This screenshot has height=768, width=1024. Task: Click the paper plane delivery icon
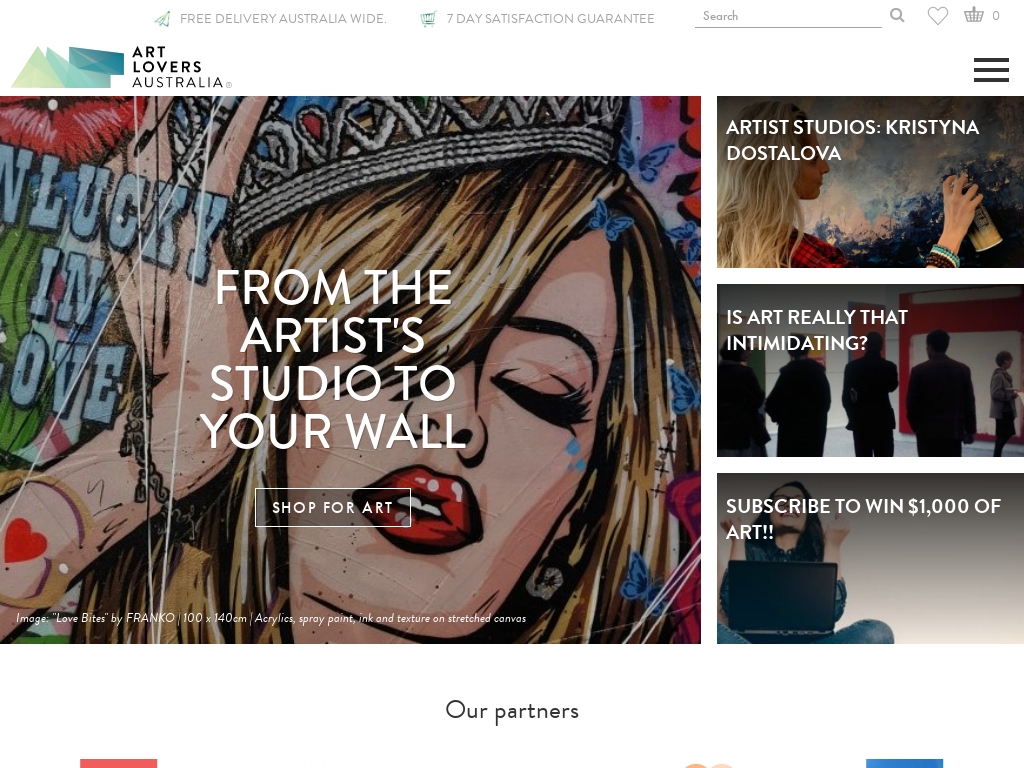tap(163, 19)
